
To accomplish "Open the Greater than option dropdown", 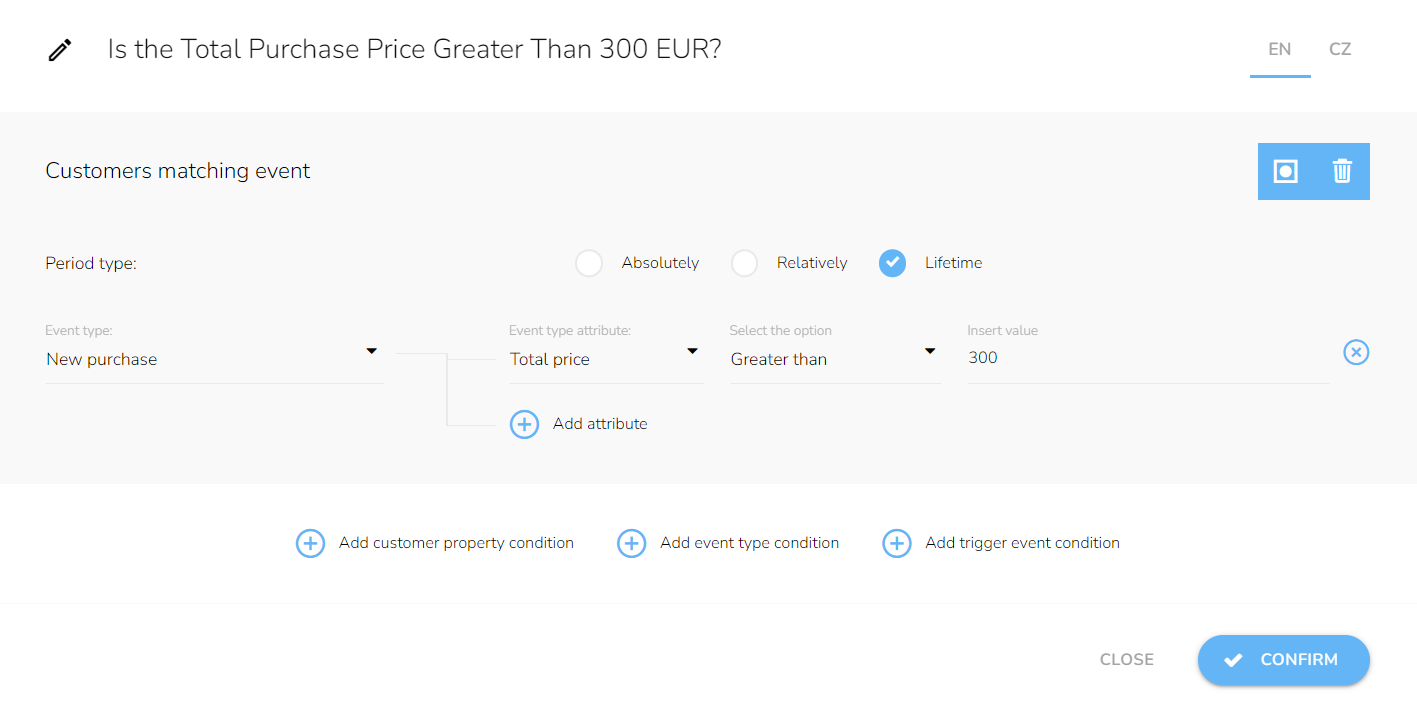I will (x=835, y=359).
